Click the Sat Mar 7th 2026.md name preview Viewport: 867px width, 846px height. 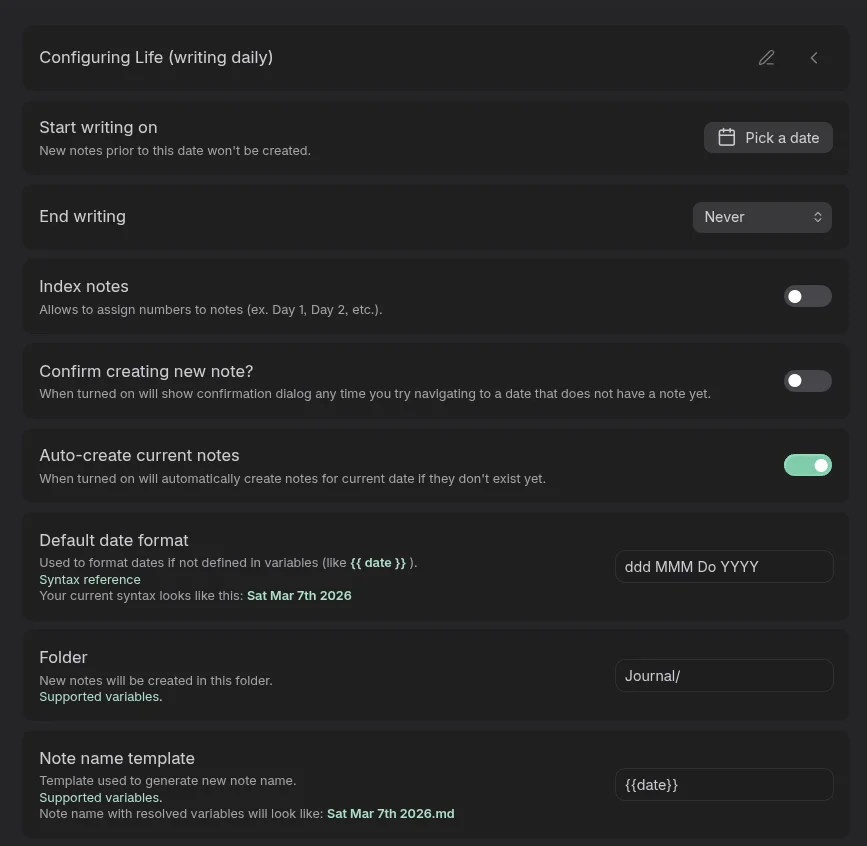390,813
